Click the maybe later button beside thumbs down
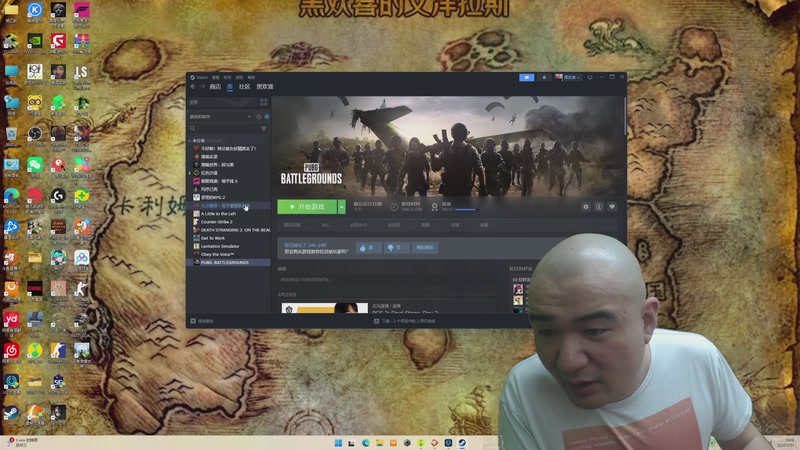This screenshot has height=450, width=800. [424, 247]
